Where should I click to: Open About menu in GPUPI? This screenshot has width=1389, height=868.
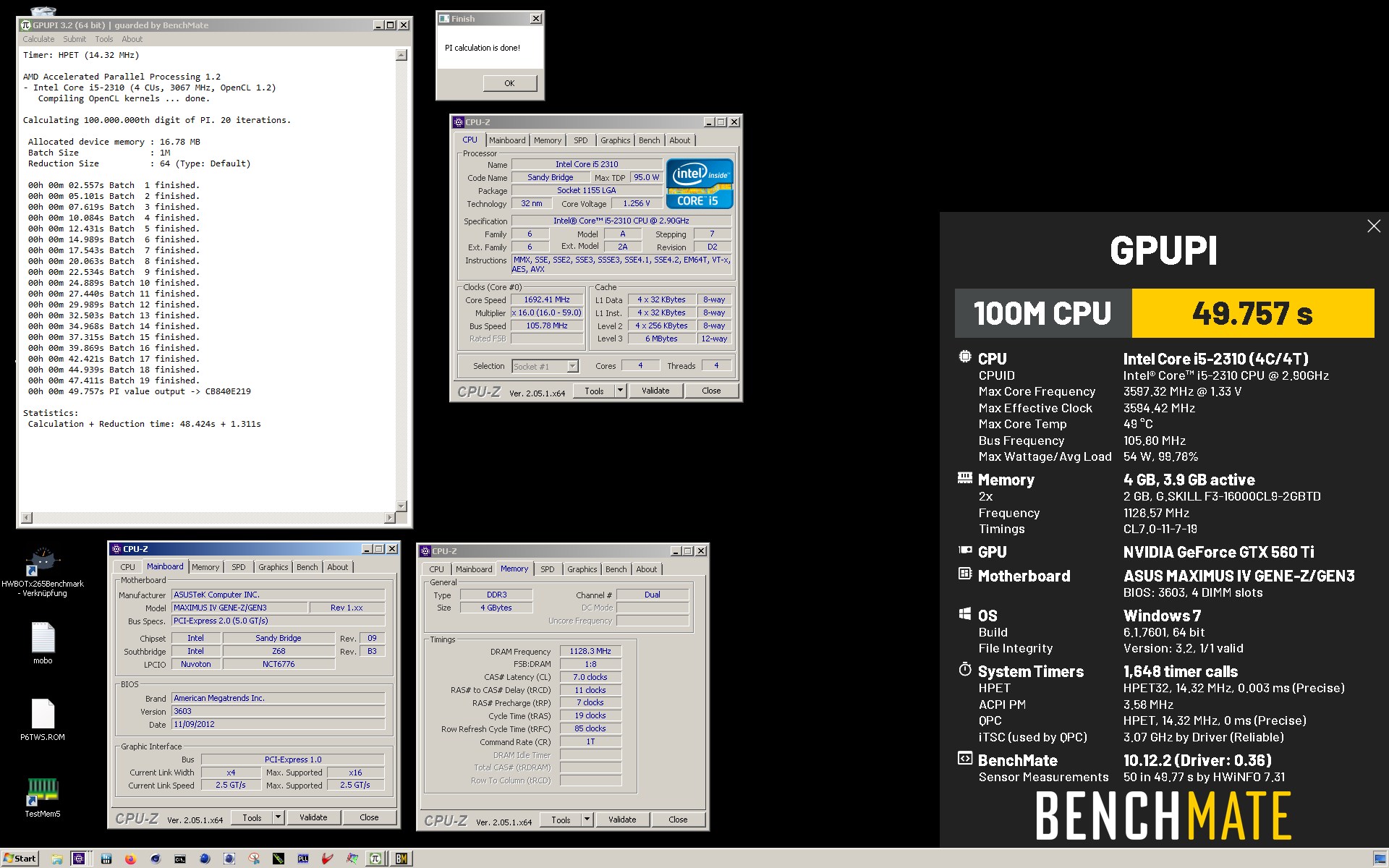(x=132, y=39)
